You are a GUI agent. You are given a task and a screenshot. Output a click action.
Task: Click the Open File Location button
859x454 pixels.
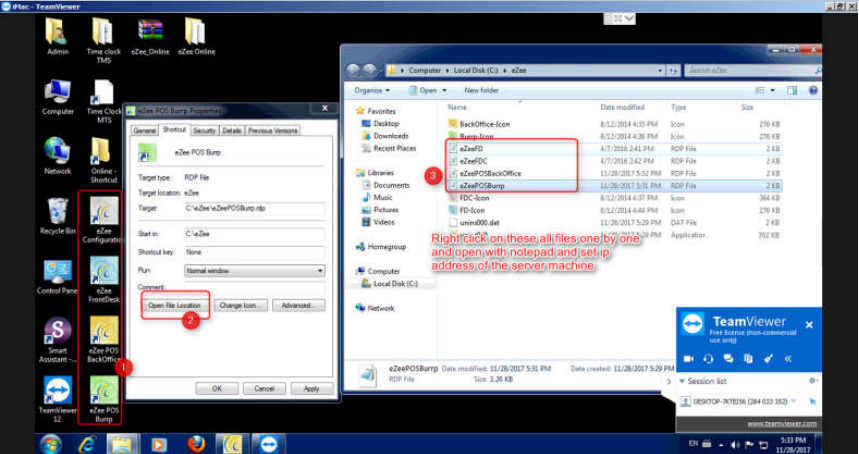174,306
